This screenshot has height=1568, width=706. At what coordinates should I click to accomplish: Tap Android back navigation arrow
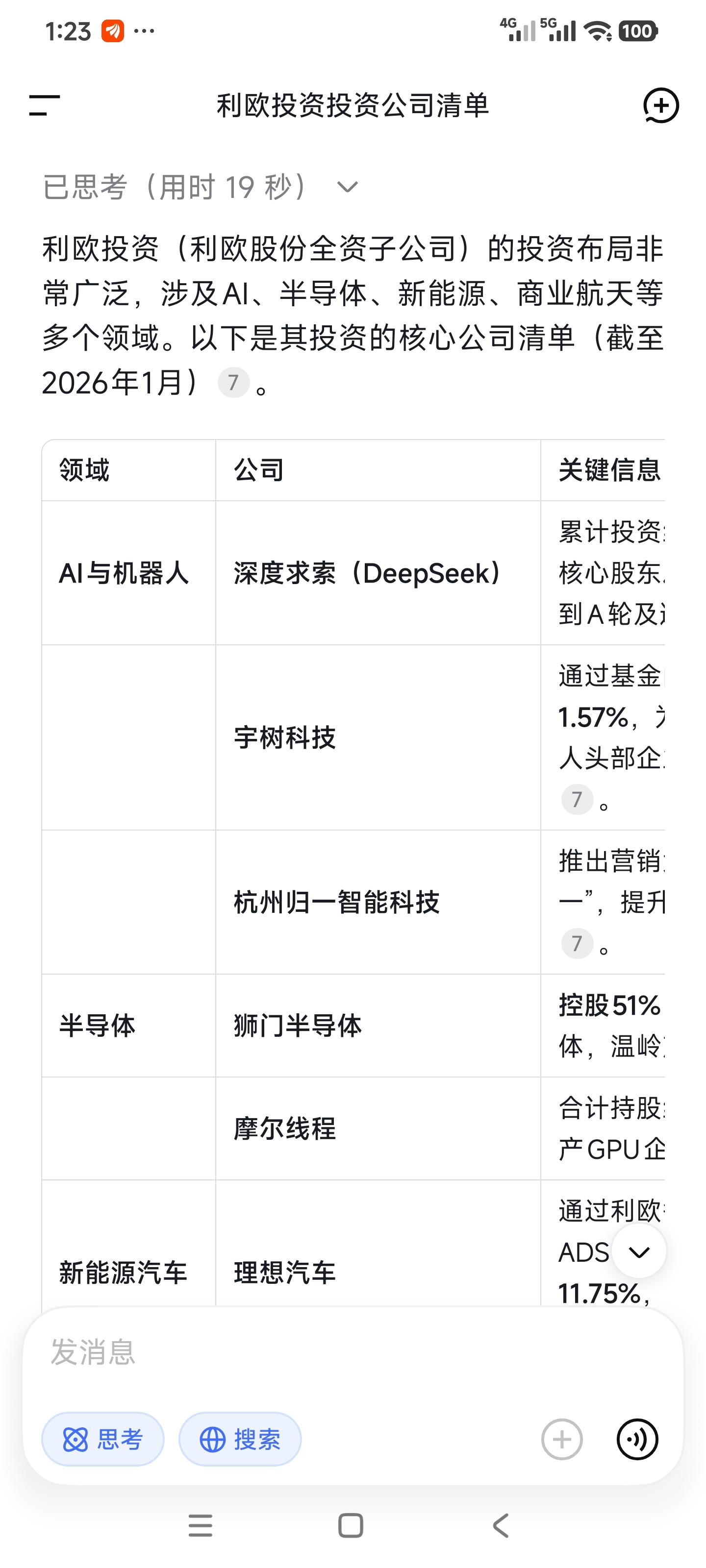501,1525
